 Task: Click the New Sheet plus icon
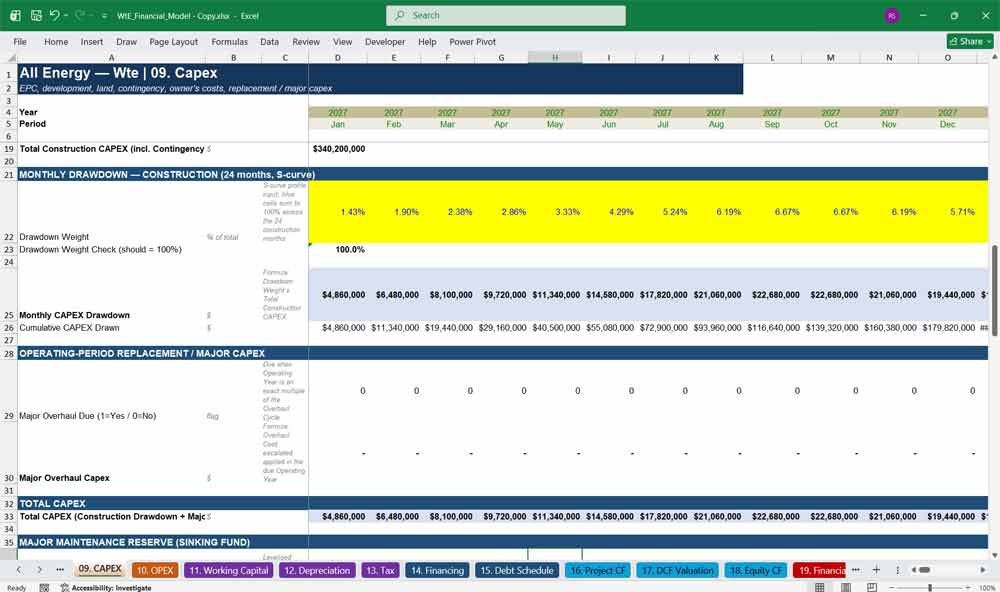[876, 570]
